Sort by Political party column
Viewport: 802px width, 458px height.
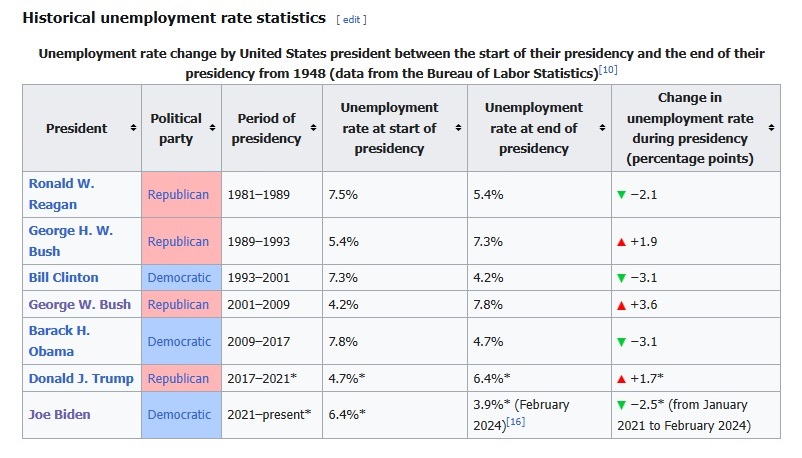pos(212,128)
